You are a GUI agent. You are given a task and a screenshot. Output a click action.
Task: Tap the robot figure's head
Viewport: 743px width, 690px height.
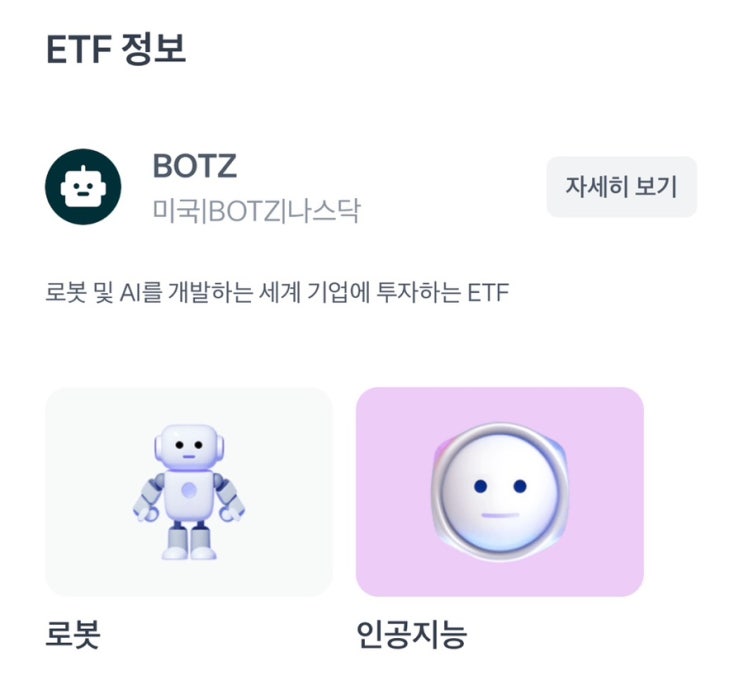pos(188,447)
